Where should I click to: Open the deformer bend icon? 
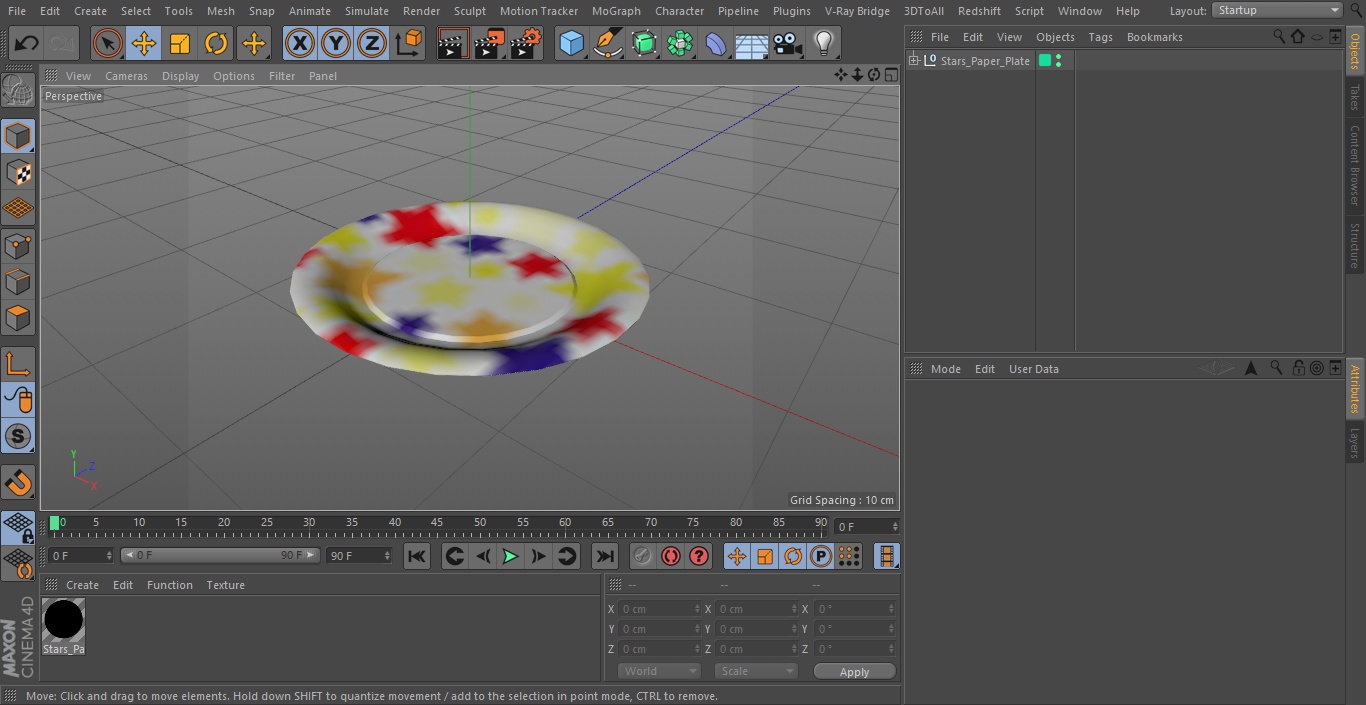716,43
